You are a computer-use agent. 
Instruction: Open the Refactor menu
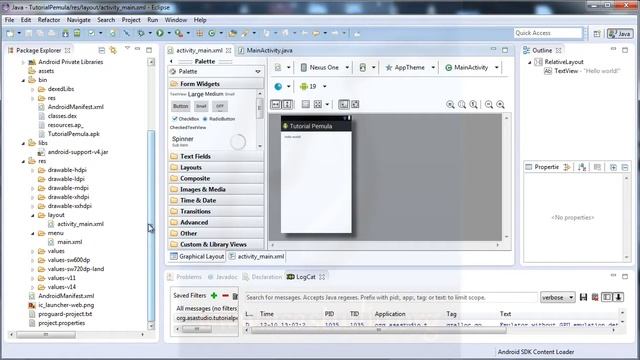click(x=49, y=20)
